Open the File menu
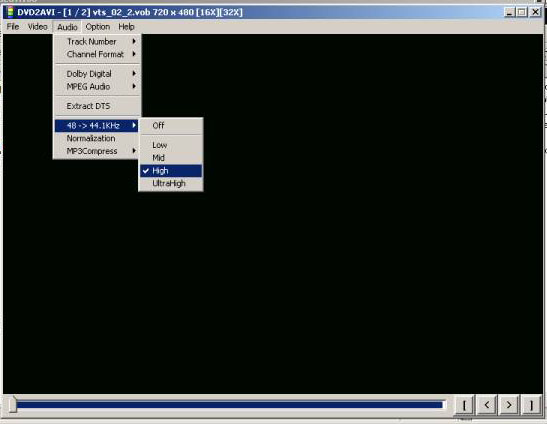 (x=13, y=27)
